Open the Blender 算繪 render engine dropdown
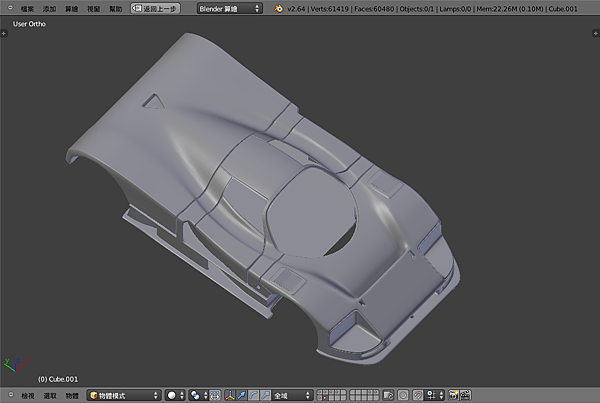600x403 pixels. coord(230,8)
